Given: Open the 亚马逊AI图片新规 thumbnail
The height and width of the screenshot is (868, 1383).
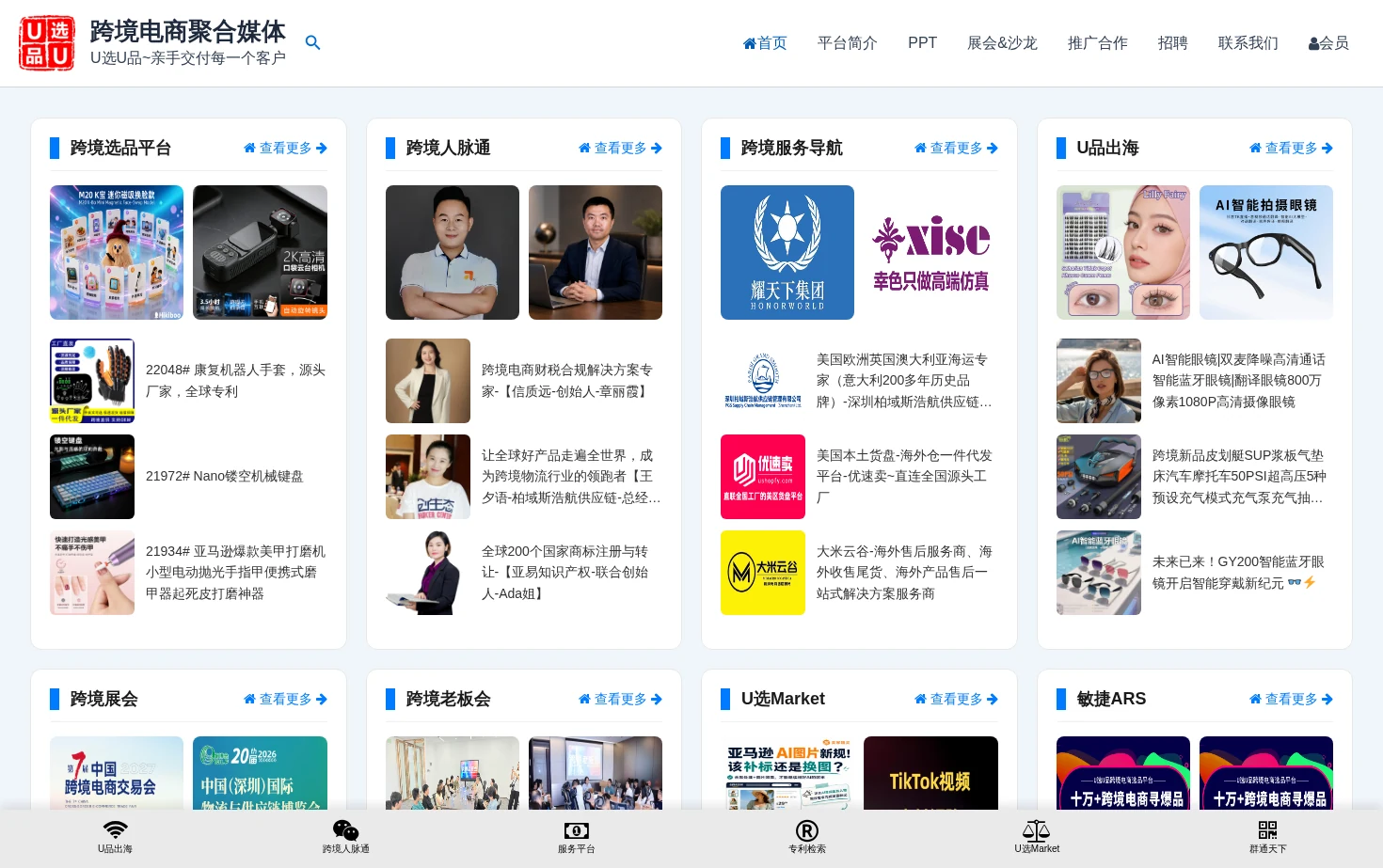Looking at the screenshot, I should pyautogui.click(x=787, y=773).
